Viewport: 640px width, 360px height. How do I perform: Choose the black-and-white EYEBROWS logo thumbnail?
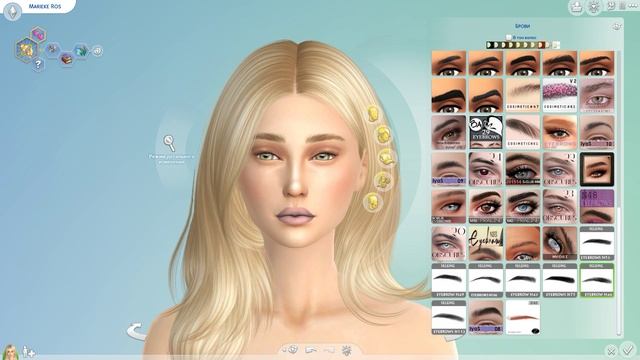click(485, 132)
